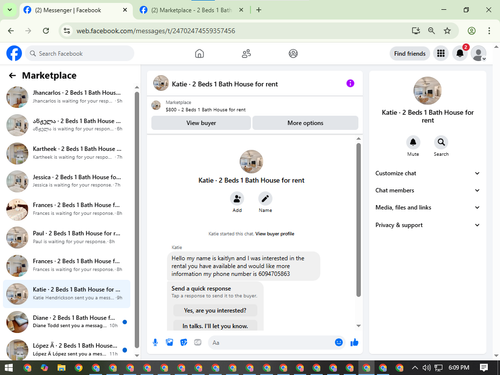Open the Kartheek conversation

[x=67, y=153]
